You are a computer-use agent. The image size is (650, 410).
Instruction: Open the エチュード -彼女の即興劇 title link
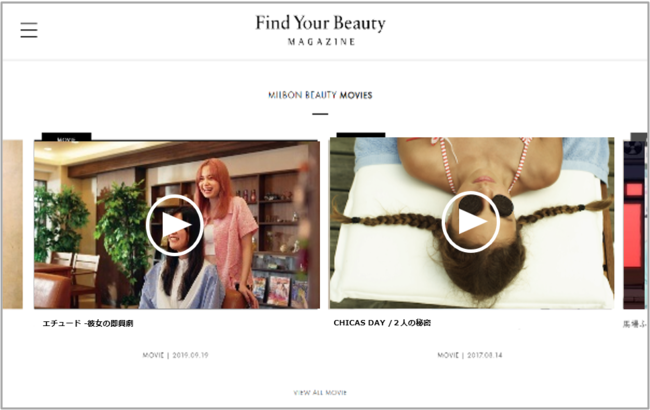click(88, 323)
